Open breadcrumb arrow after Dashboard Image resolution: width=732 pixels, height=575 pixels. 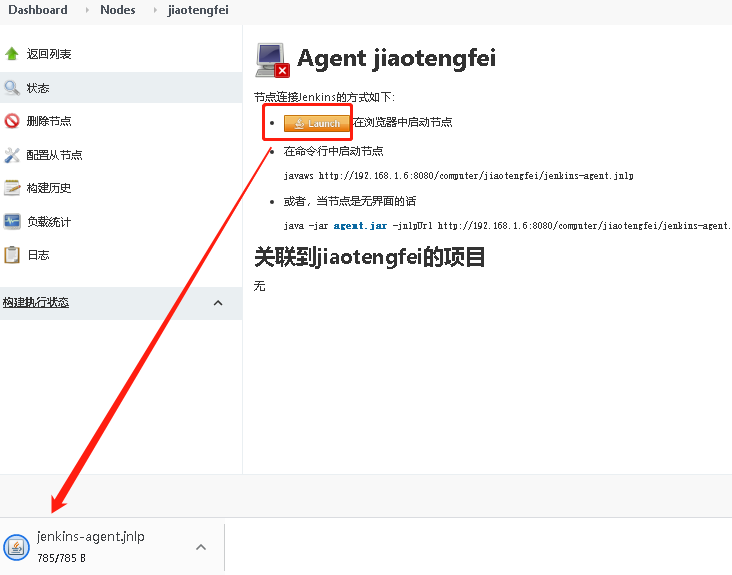click(x=87, y=10)
